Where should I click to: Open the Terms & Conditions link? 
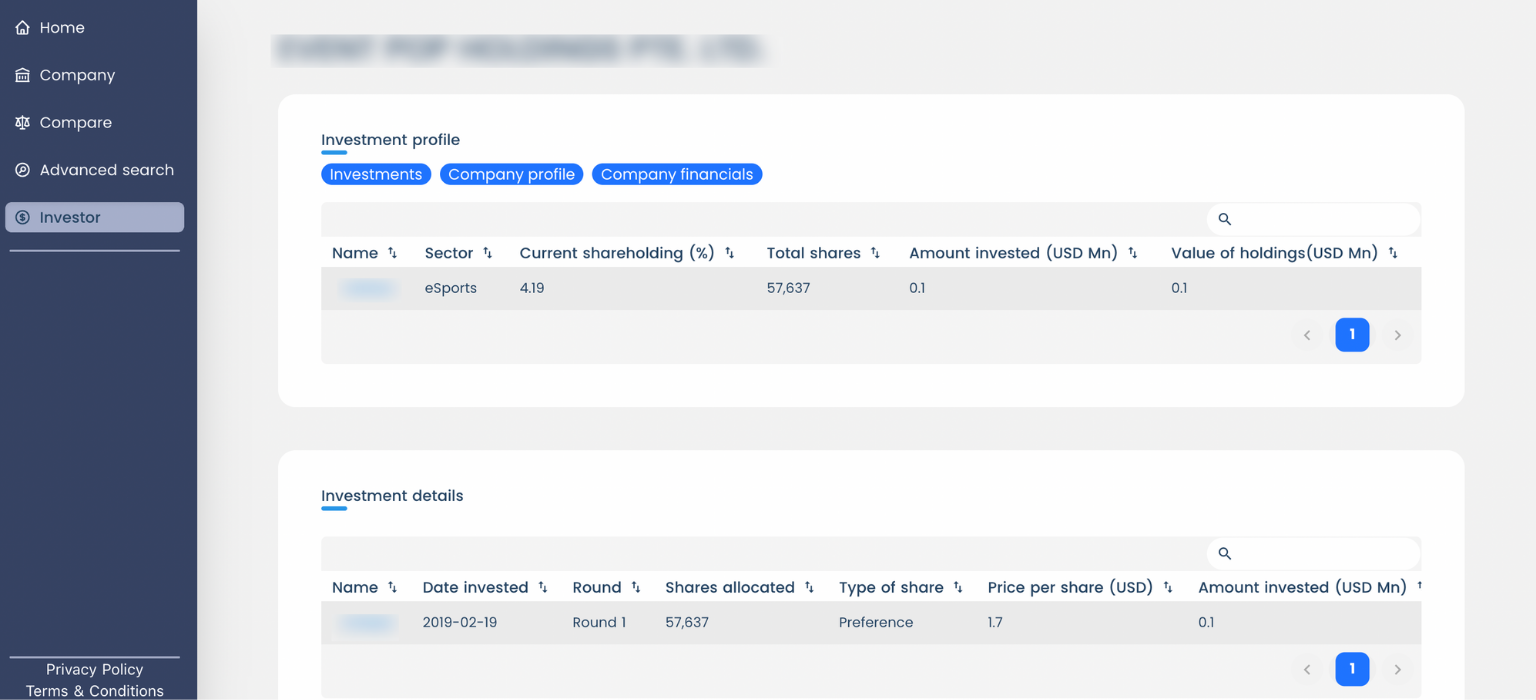pyautogui.click(x=94, y=691)
